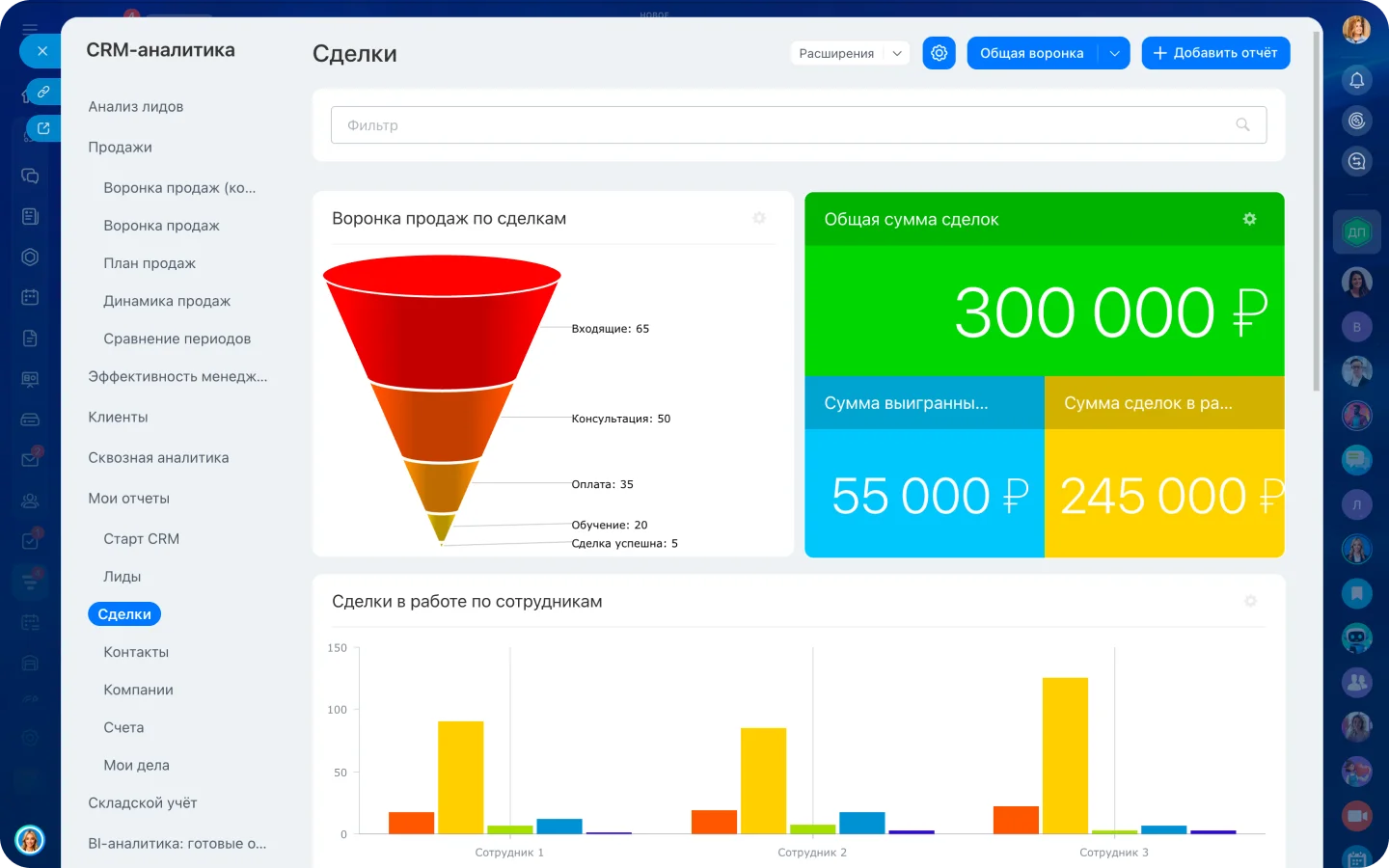Viewport: 1389px width, 868px height.
Task: Open the Расширения dropdown
Action: [849, 53]
